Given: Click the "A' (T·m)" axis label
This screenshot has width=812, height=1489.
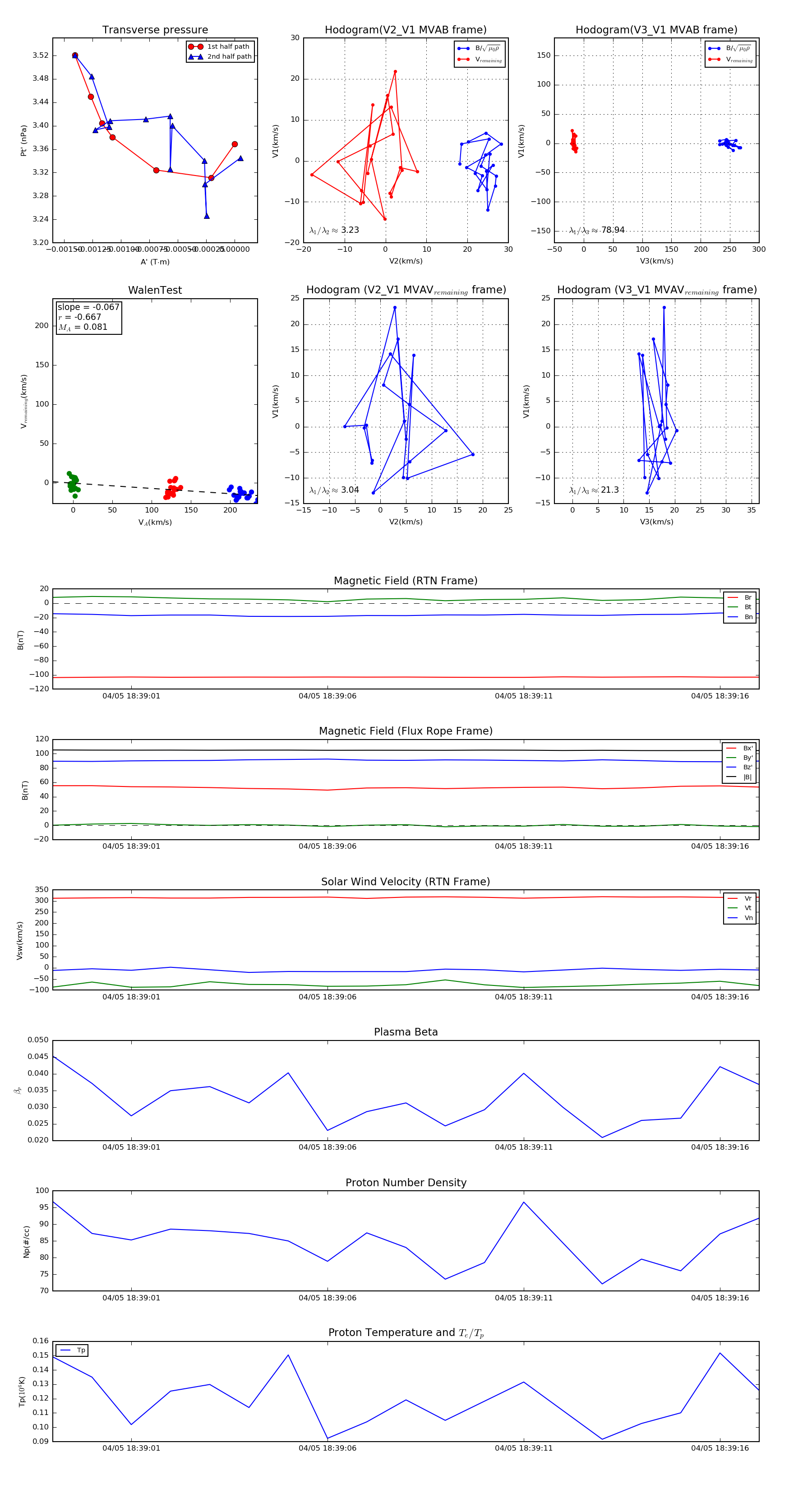Looking at the screenshot, I should [155, 262].
